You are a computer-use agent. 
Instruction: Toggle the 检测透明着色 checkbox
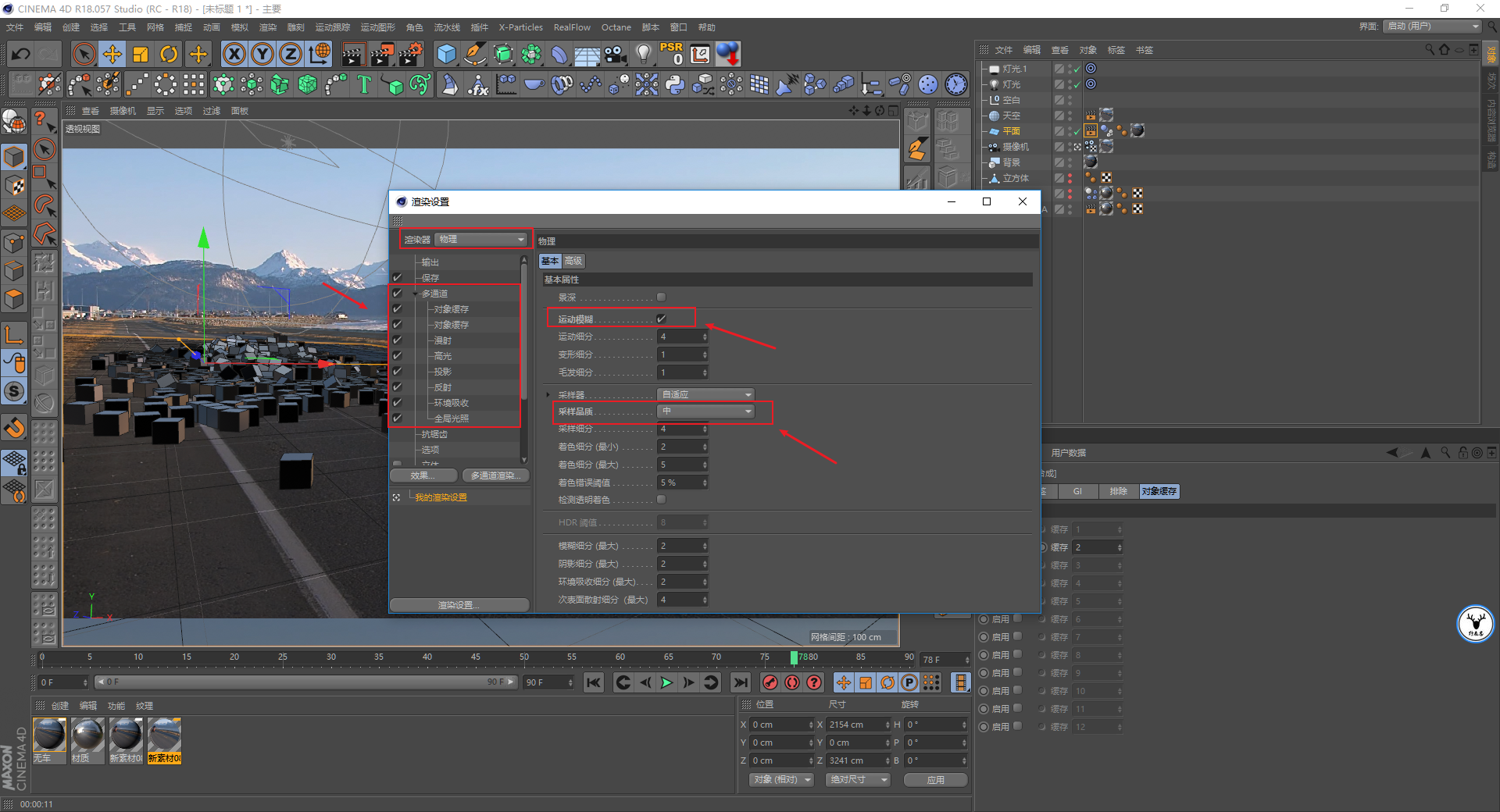point(662,500)
